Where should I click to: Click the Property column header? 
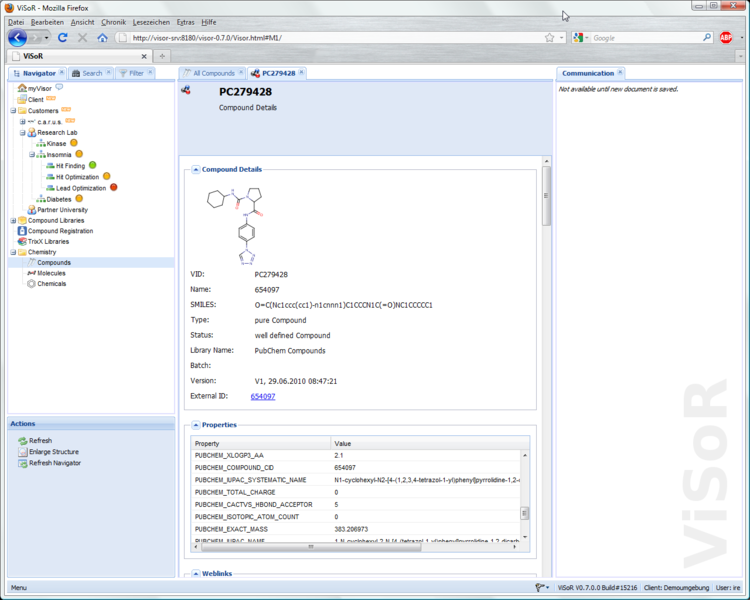point(261,444)
